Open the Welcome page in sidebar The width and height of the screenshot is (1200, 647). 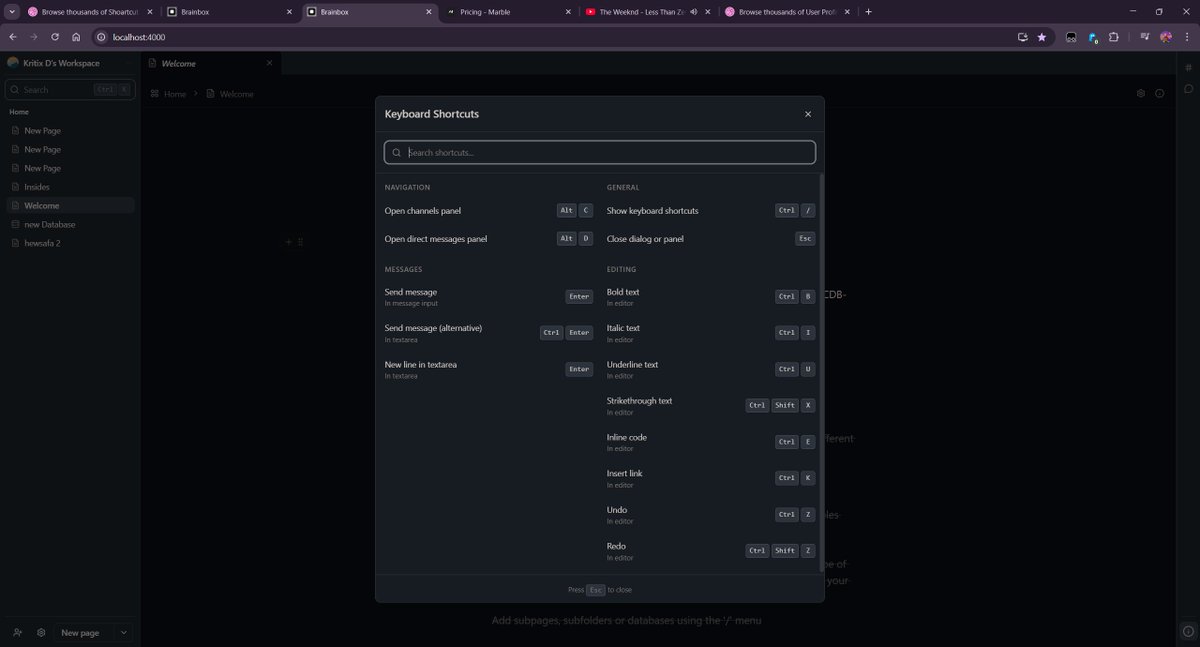pos(70,206)
